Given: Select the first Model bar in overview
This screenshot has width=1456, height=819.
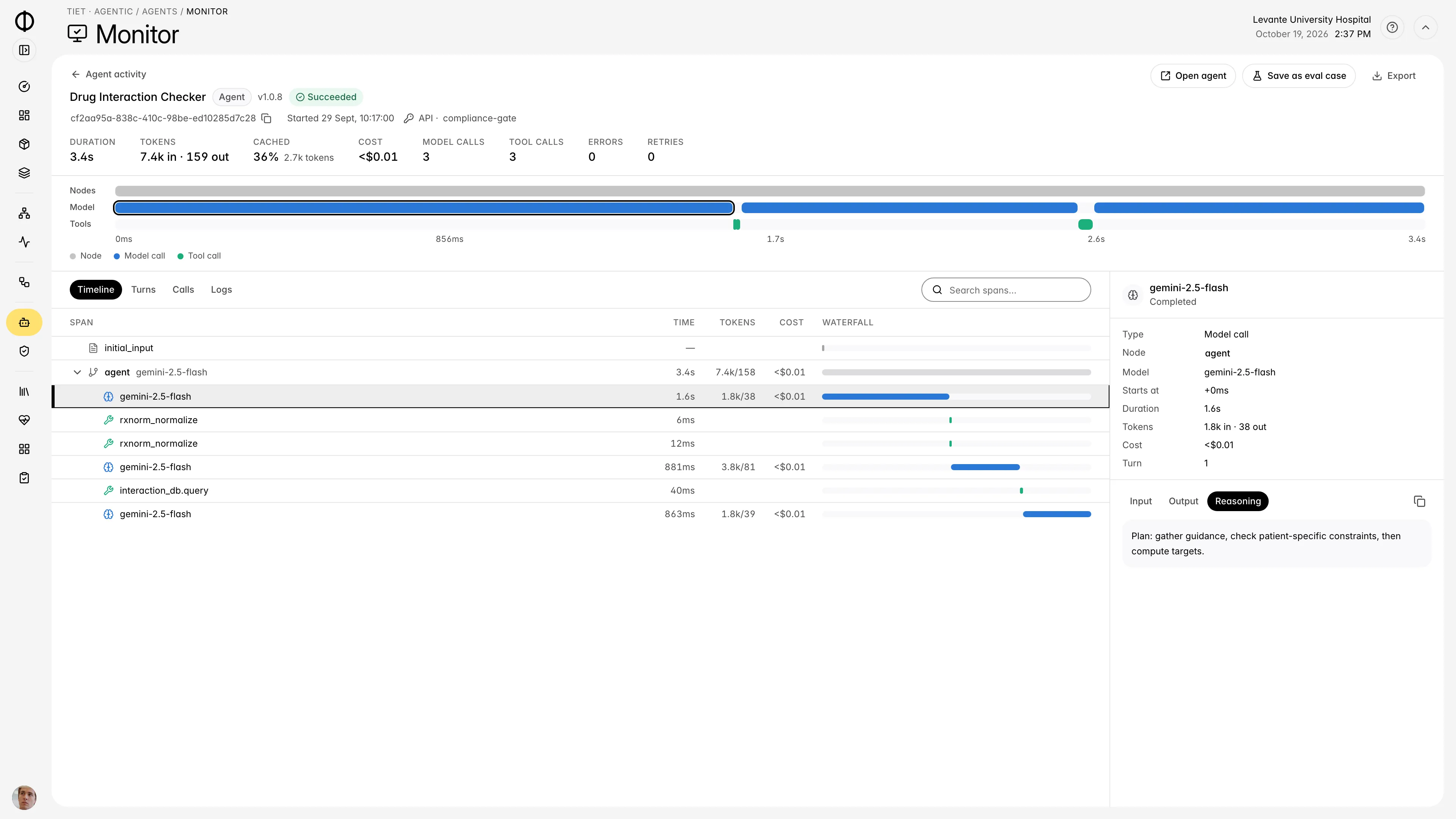Looking at the screenshot, I should coord(424,208).
